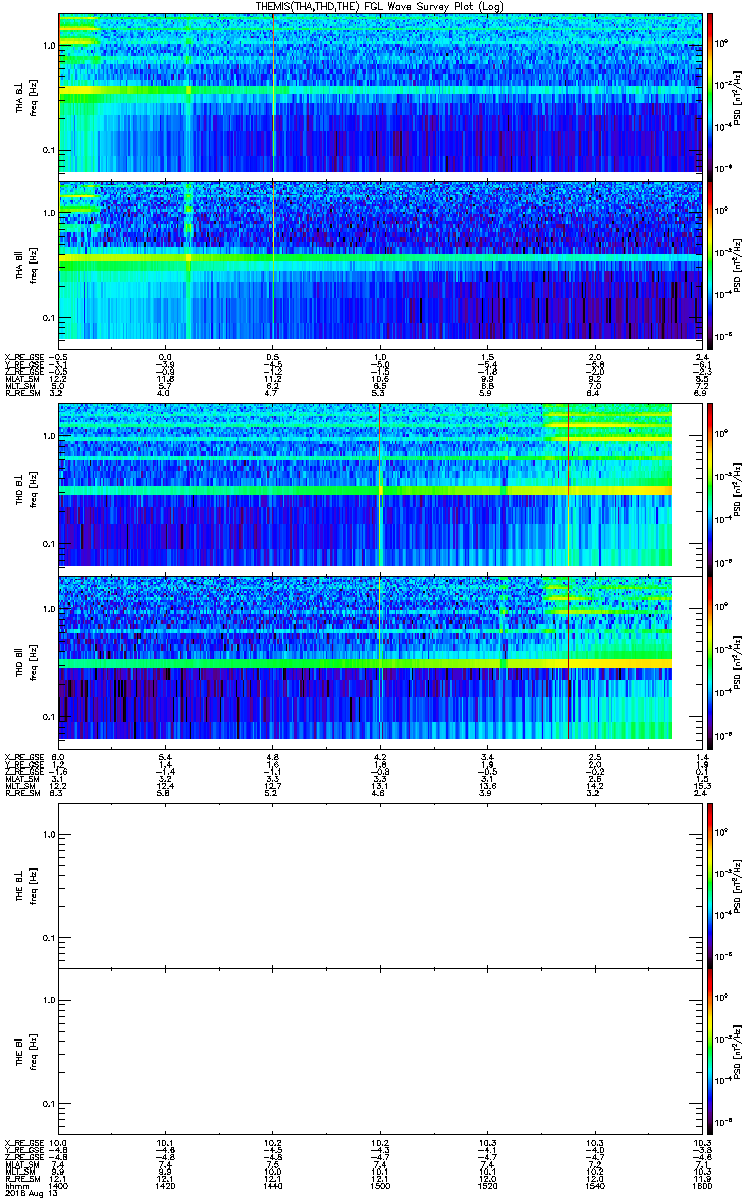Click the "PSD [nT²/Hz]" label beside THE B∥ colorbar

point(737,1050)
